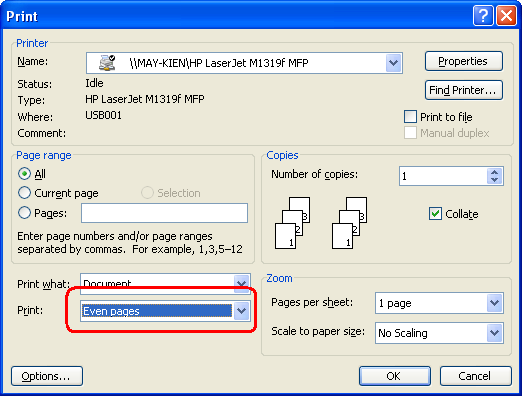Image resolution: width=522 pixels, height=400 pixels.
Task: Click the Properties button
Action: pos(464,61)
